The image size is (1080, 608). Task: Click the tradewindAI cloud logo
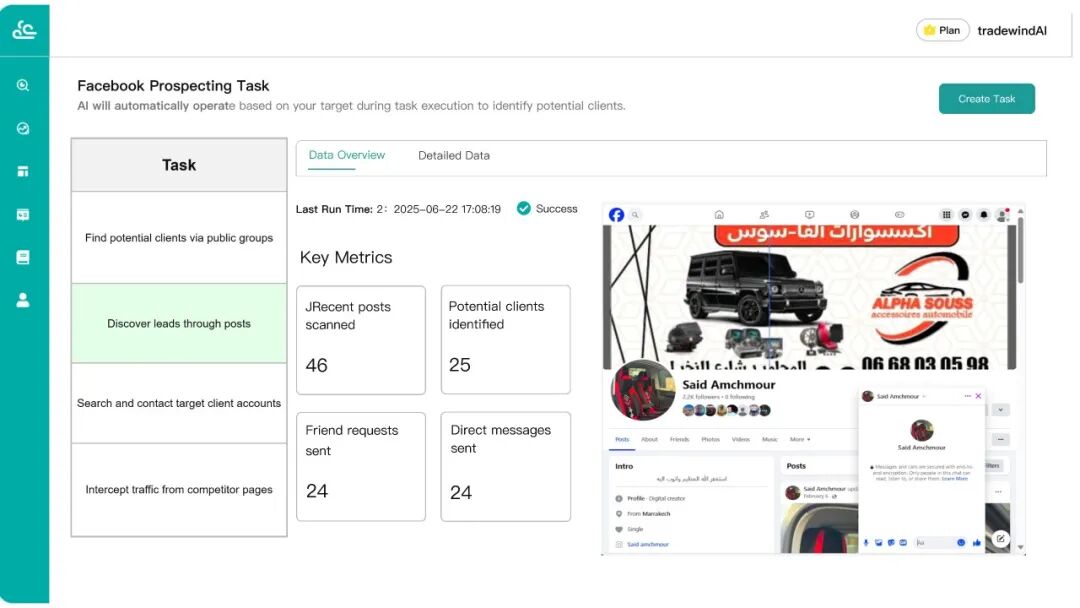[x=24, y=30]
